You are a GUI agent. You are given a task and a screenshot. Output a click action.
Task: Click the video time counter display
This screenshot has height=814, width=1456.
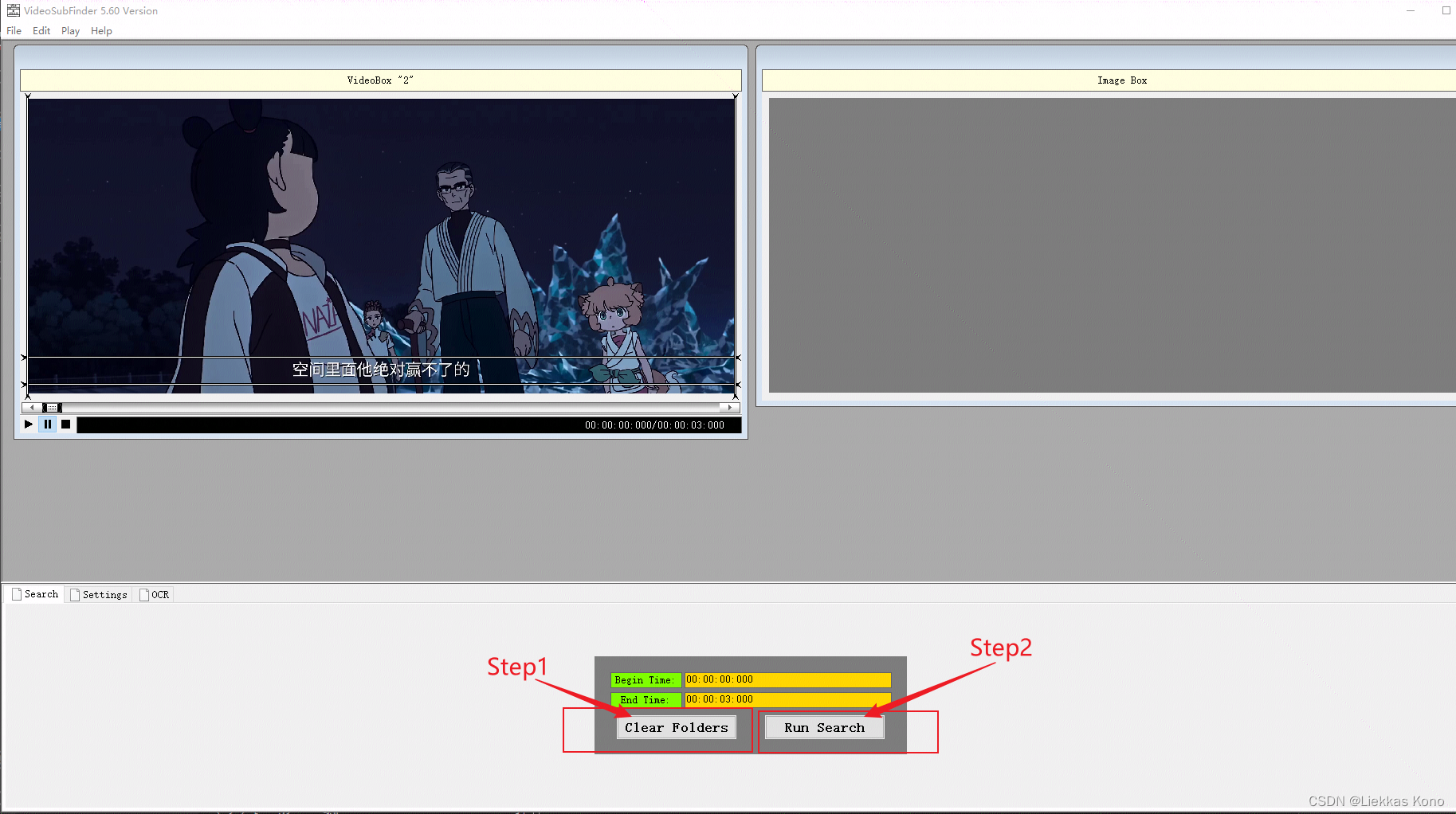coord(654,425)
